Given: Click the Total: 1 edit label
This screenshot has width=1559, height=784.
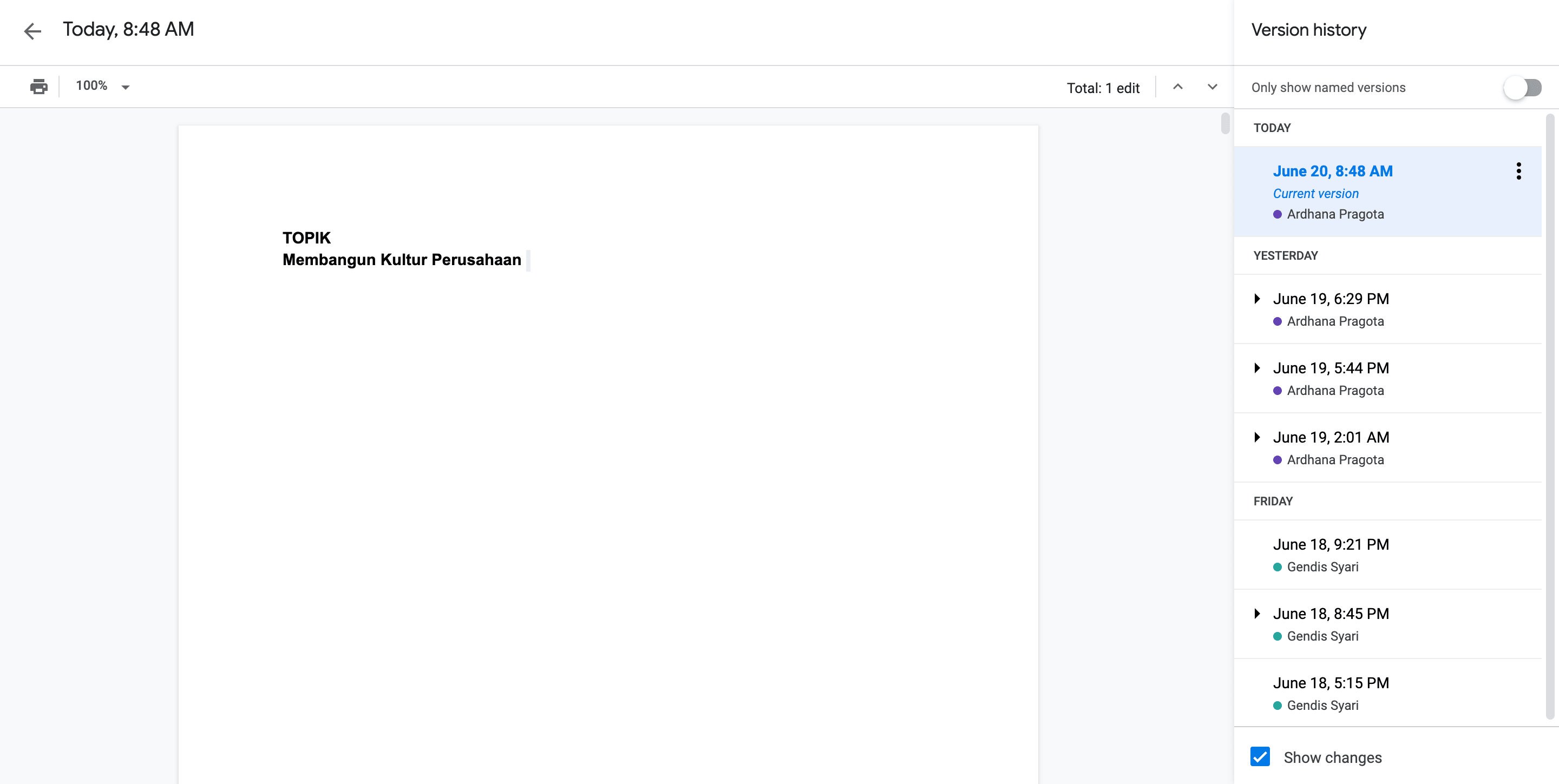Looking at the screenshot, I should [1103, 88].
